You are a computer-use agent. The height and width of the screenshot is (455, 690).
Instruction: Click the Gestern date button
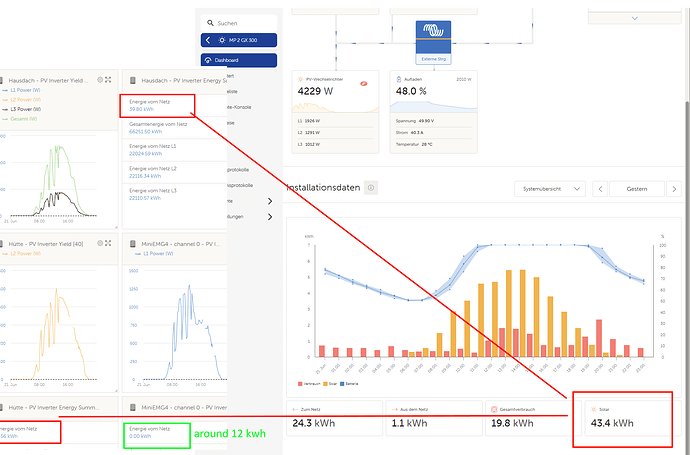(637, 189)
